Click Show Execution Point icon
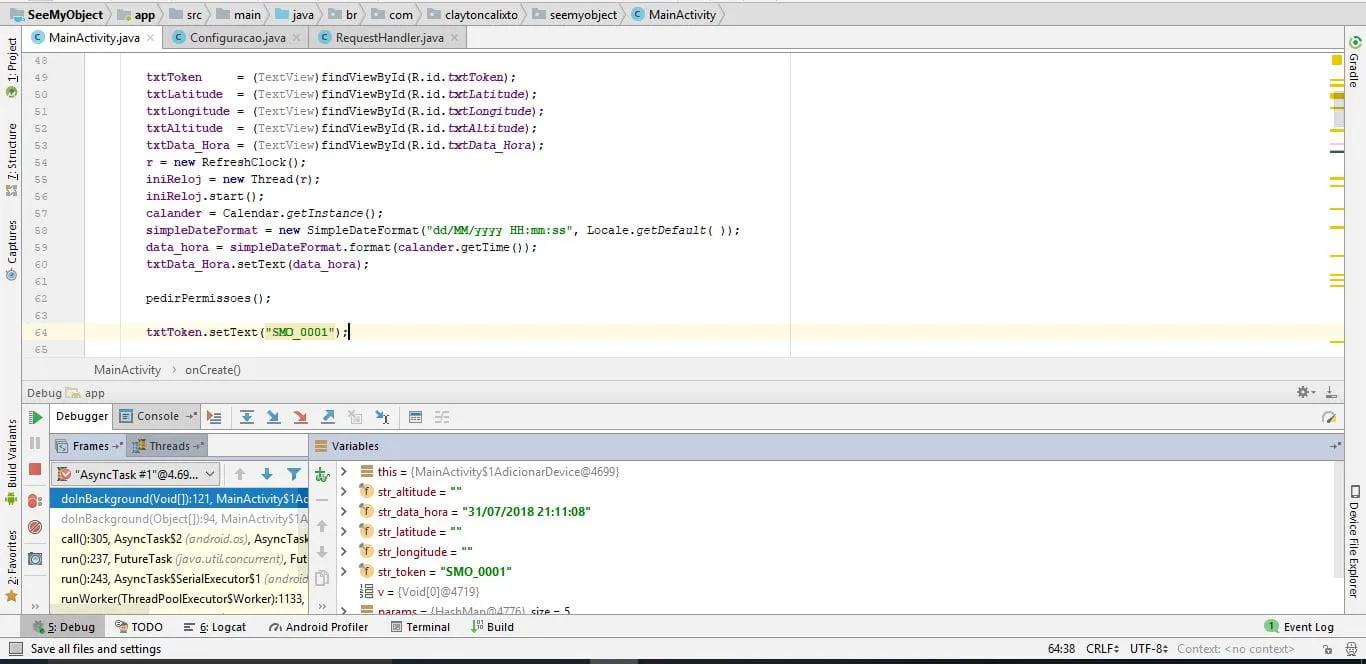1366x664 pixels. click(x=214, y=417)
